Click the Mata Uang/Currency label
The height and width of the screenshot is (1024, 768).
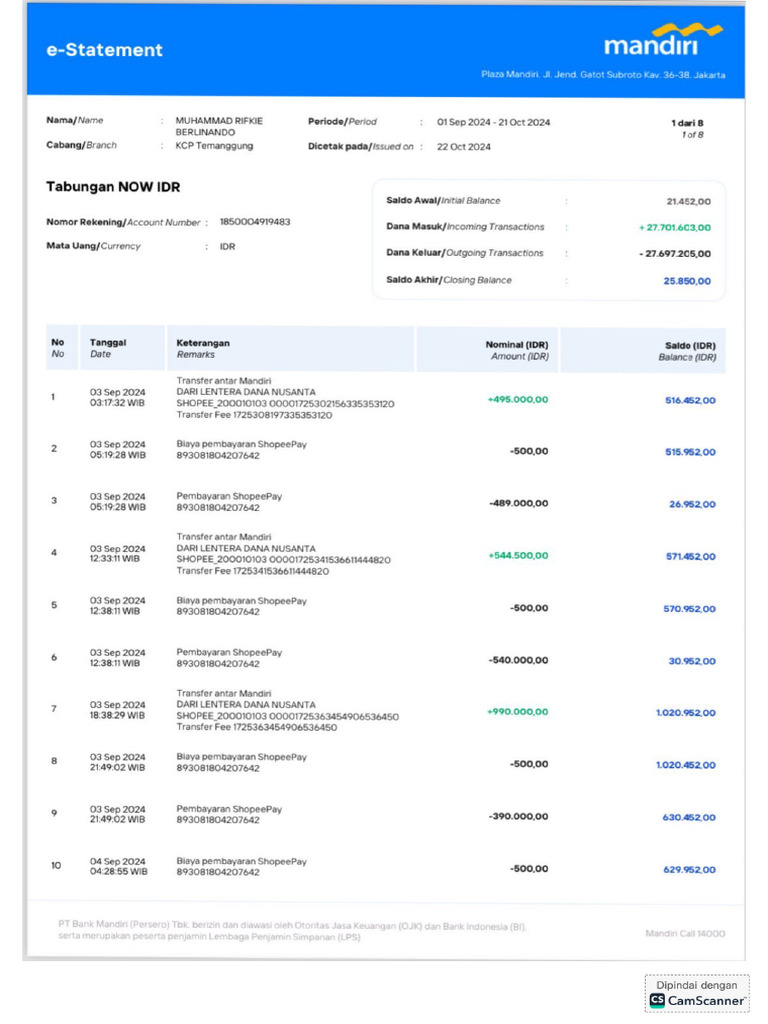(93, 246)
